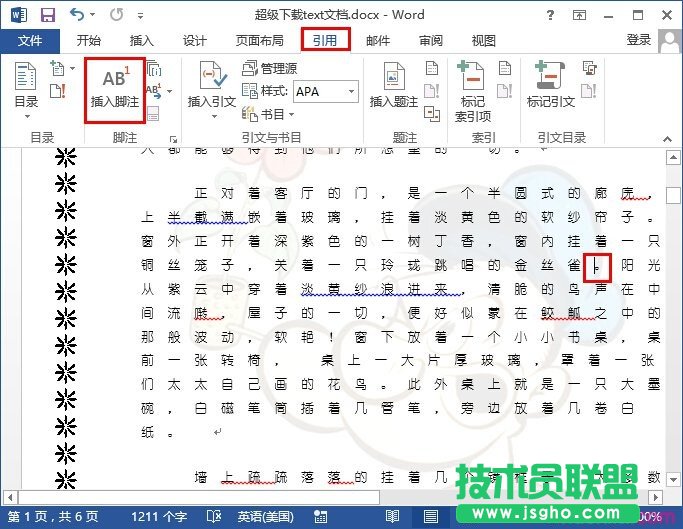
Task: Click Cross-reference icon in 题注 group
Action: click(x=432, y=114)
